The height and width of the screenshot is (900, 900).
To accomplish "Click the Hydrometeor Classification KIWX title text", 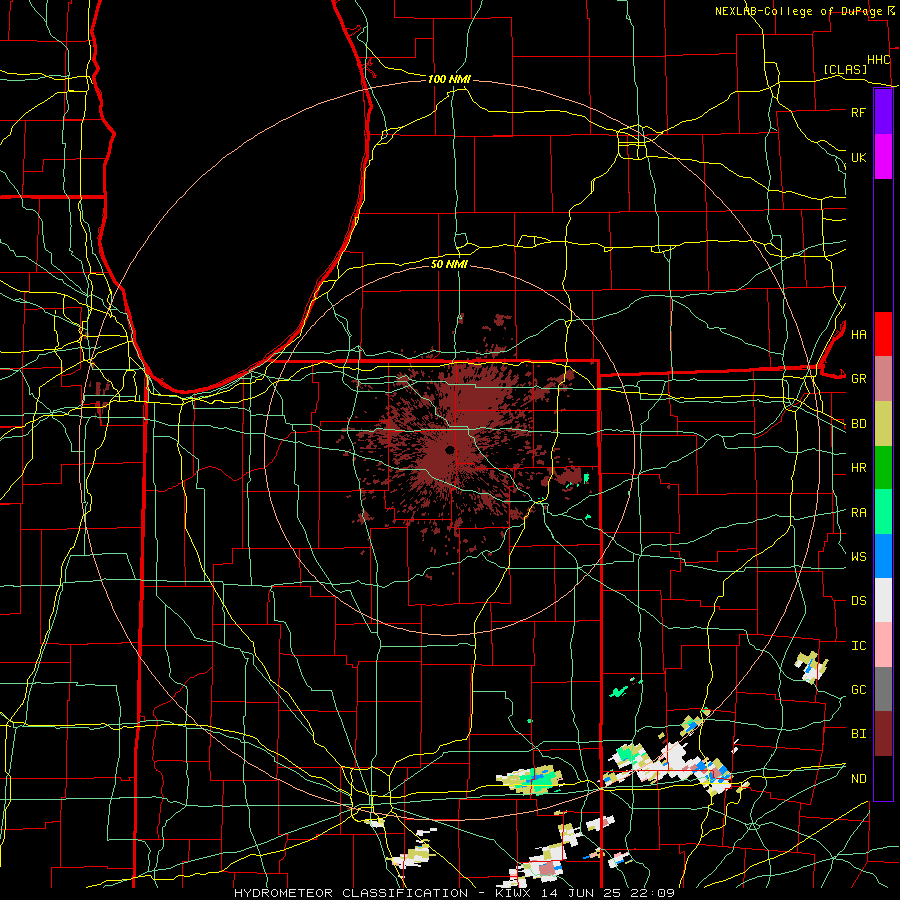I will click(x=454, y=893).
